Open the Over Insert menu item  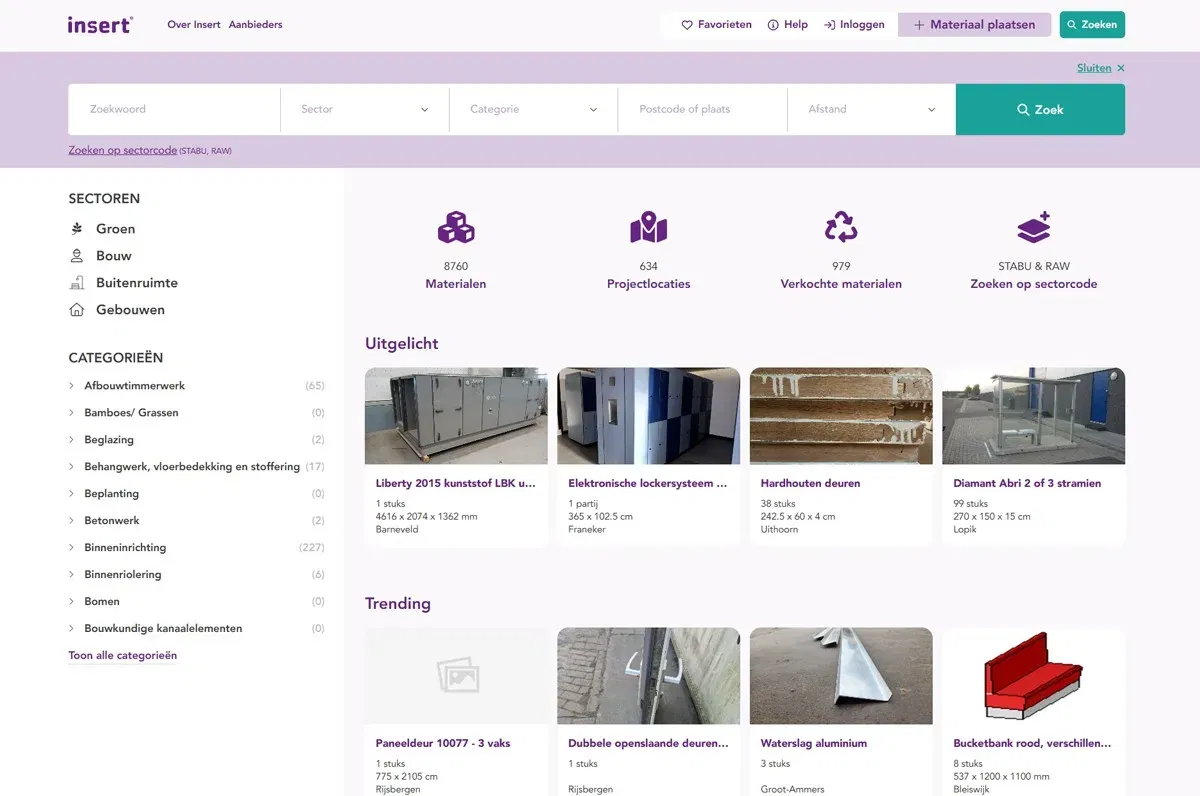click(193, 24)
